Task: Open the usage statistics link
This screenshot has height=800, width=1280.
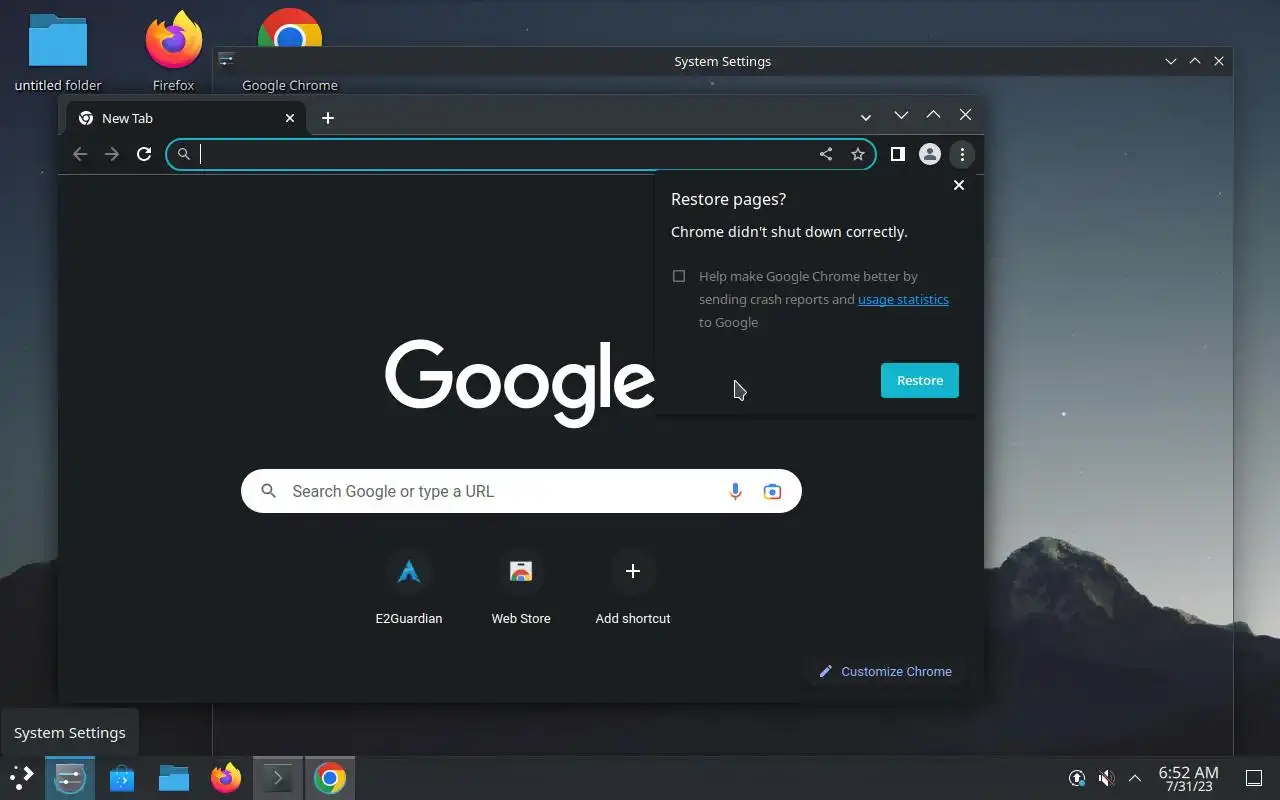Action: (x=903, y=299)
